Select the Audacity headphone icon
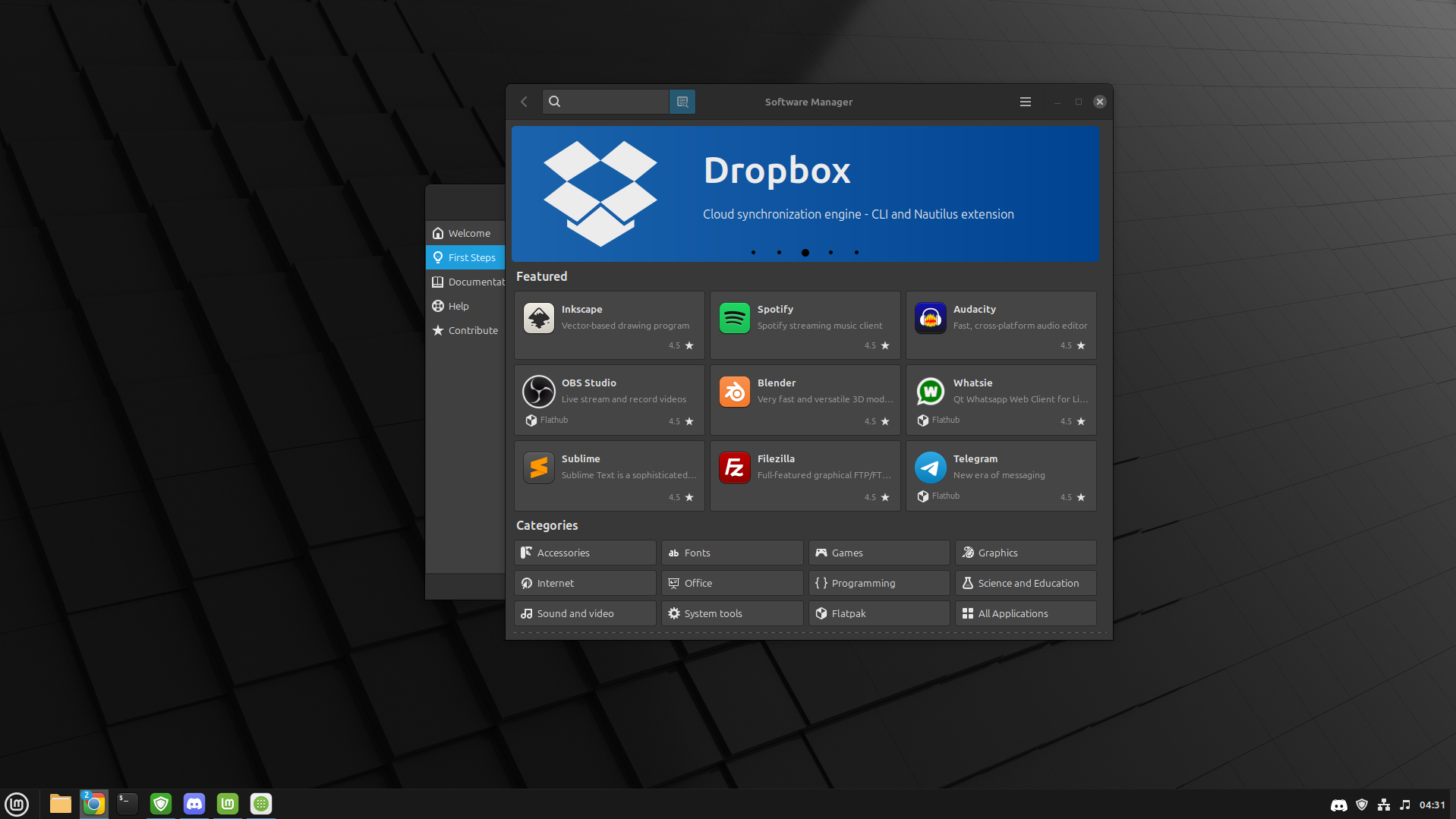This screenshot has height=819, width=1456. pos(930,318)
